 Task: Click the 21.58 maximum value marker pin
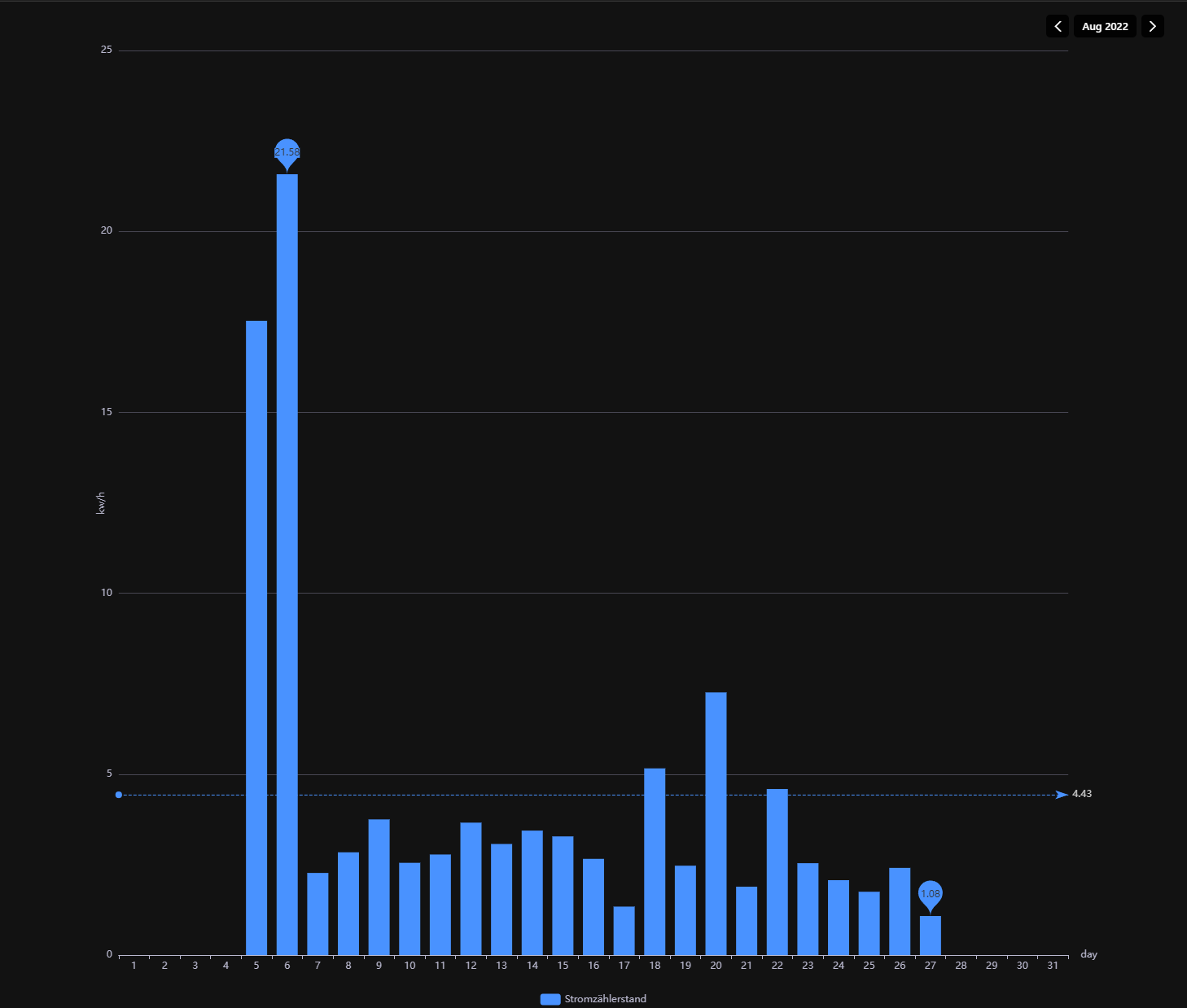[x=287, y=152]
